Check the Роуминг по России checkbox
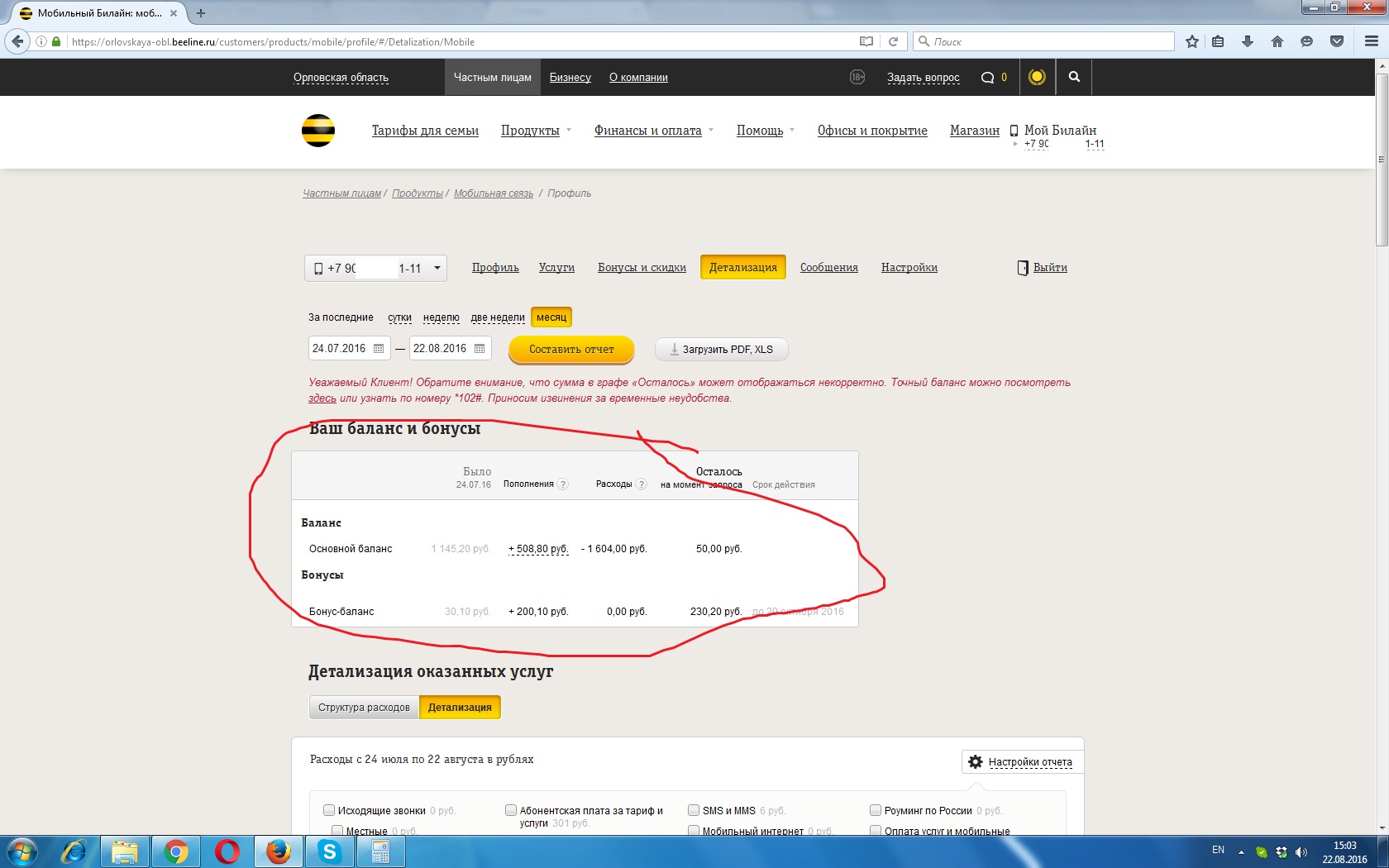1389x868 pixels. tap(876, 810)
